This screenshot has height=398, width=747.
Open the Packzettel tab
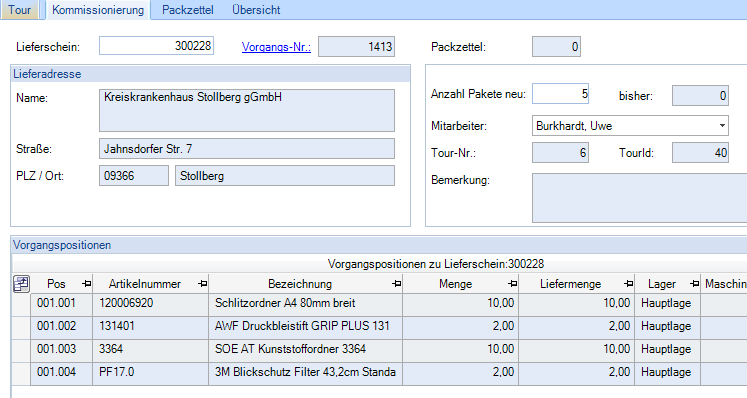coord(188,10)
